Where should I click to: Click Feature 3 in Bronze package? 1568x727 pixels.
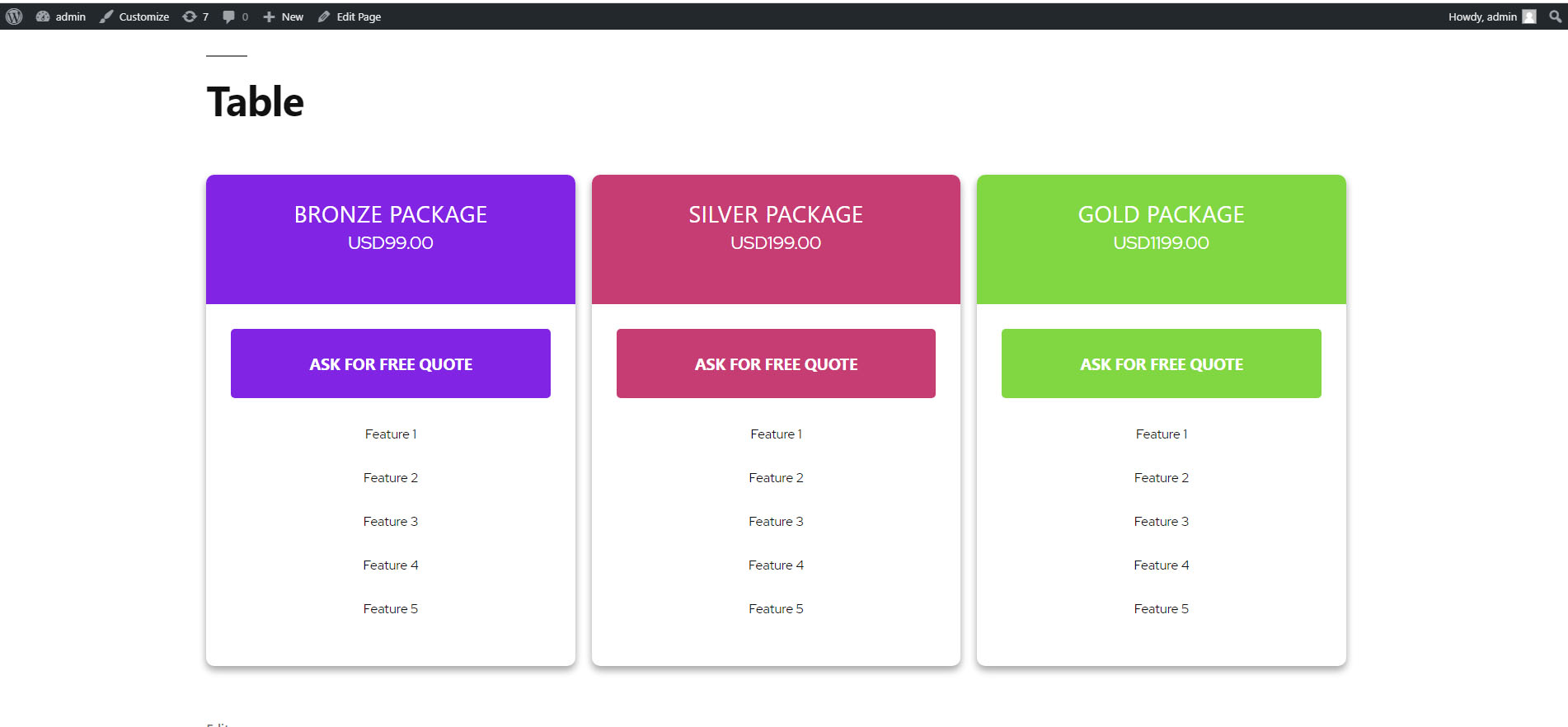coord(391,522)
